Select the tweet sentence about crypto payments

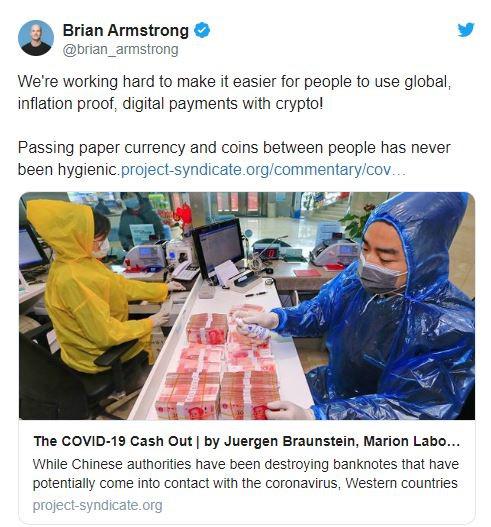point(234,92)
